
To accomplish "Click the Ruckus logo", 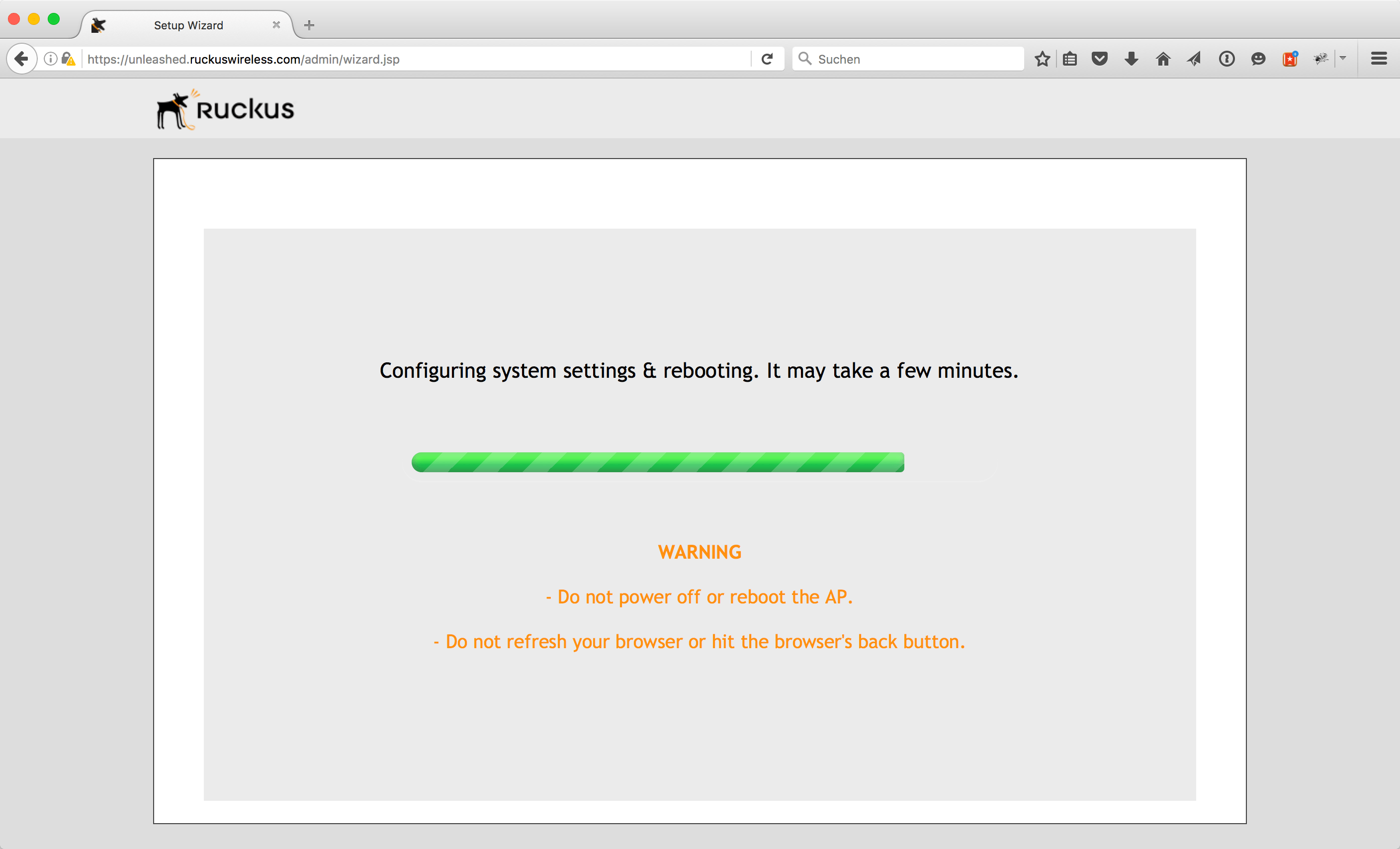I will [x=226, y=109].
